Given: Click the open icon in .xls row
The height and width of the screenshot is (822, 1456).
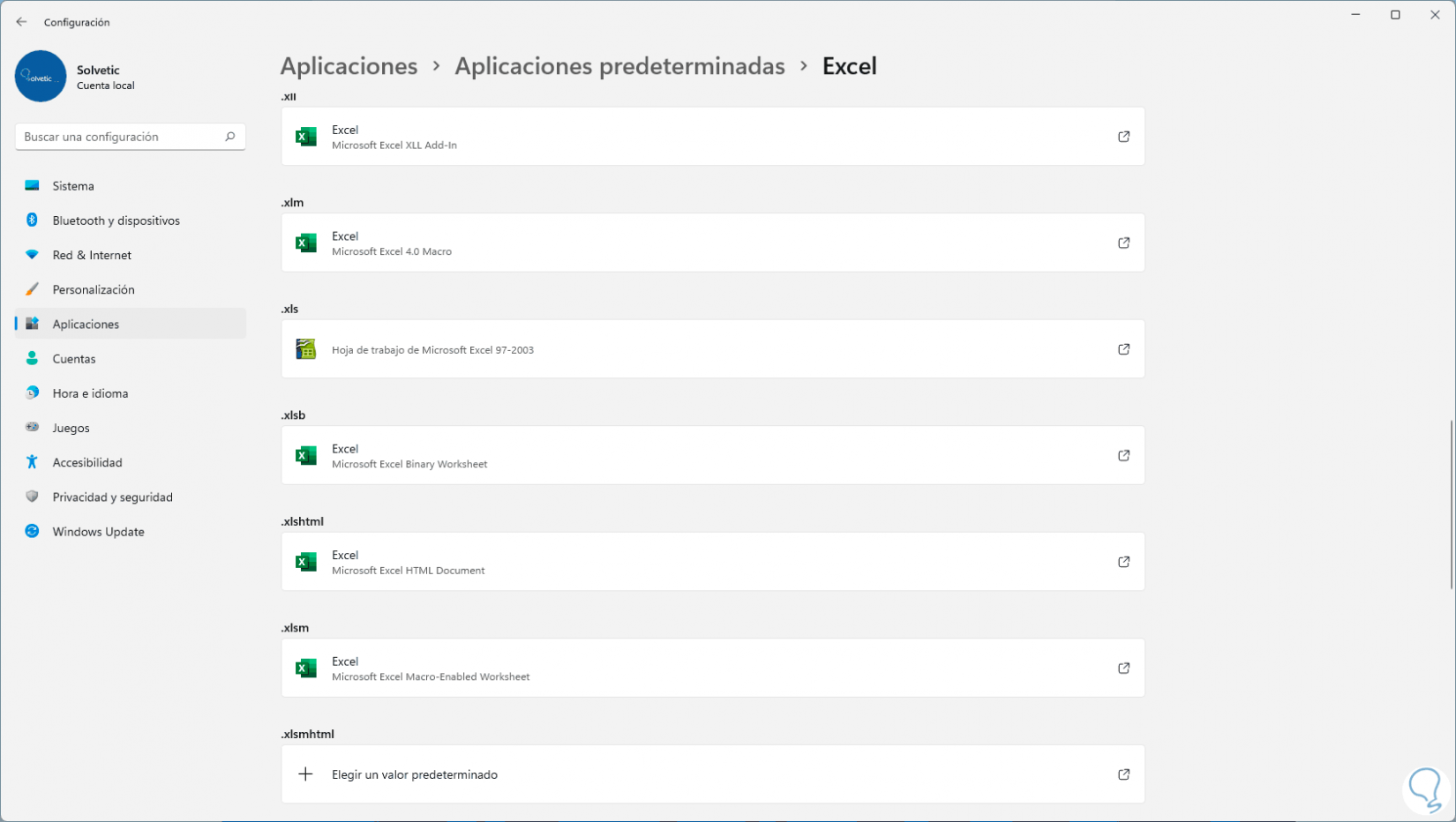Looking at the screenshot, I should point(1123,349).
